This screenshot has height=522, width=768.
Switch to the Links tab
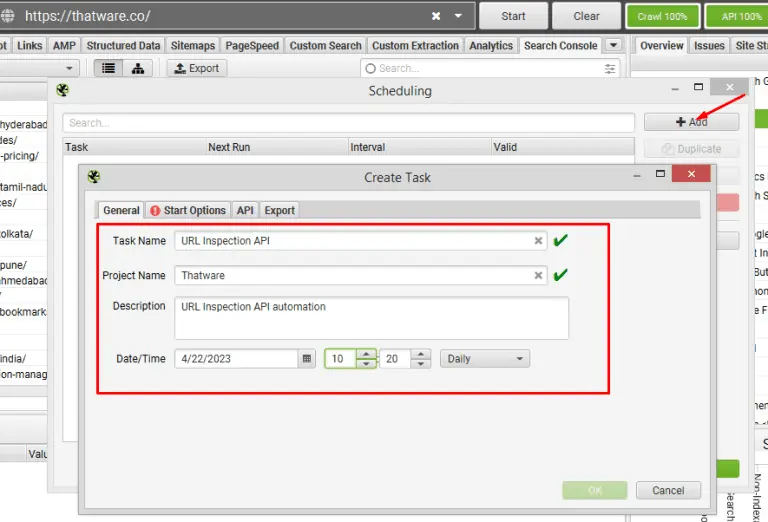[29, 46]
